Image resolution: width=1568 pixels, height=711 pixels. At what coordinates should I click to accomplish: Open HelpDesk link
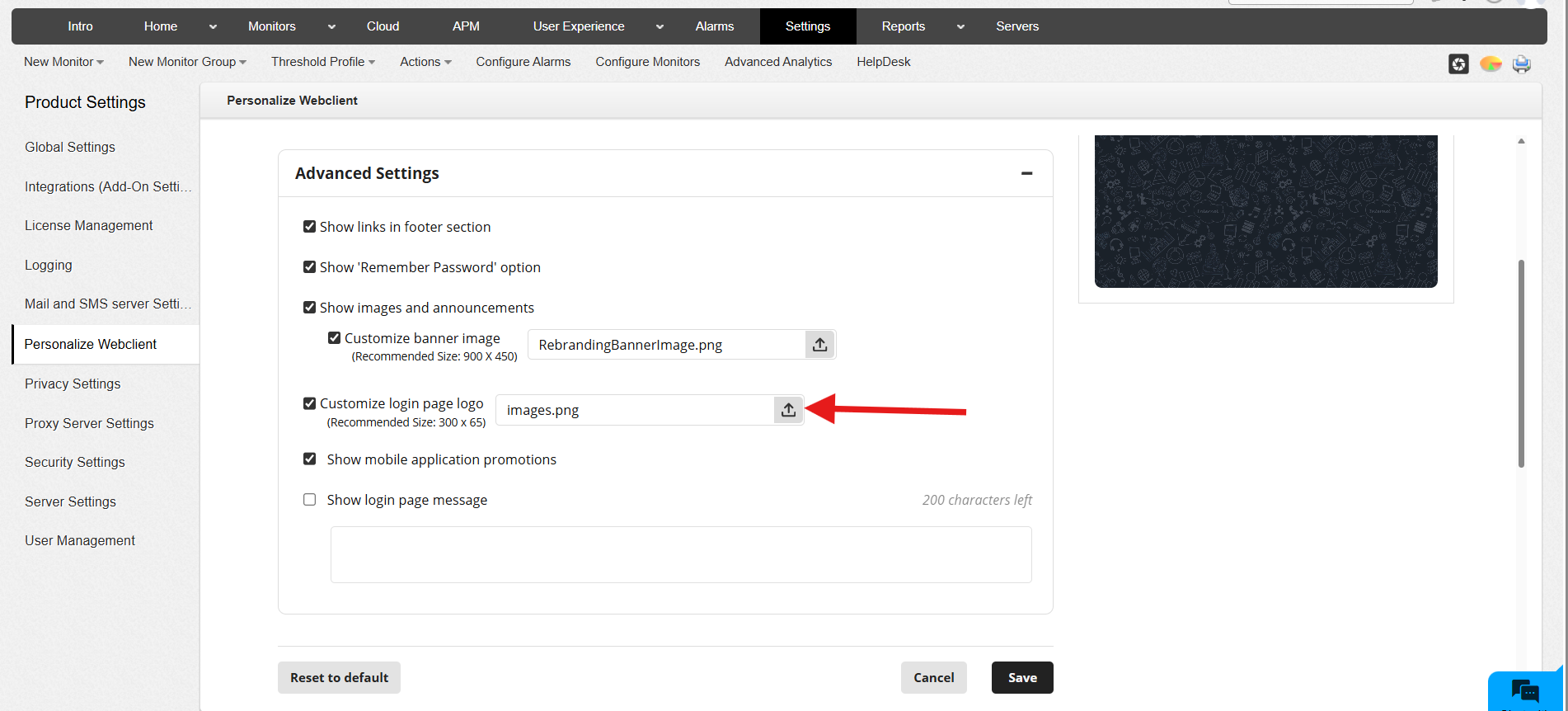click(884, 62)
